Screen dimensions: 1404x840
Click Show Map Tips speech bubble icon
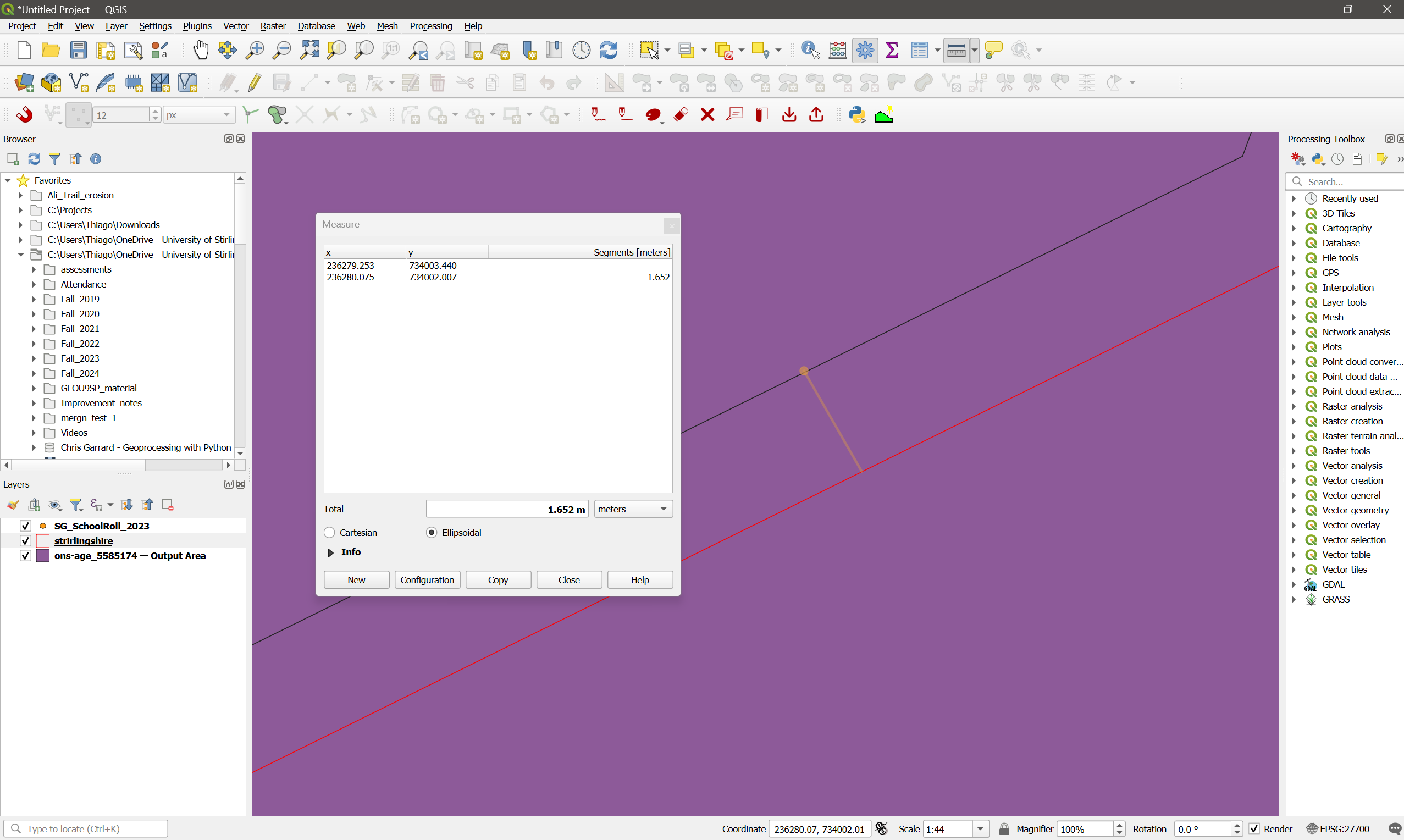993,51
